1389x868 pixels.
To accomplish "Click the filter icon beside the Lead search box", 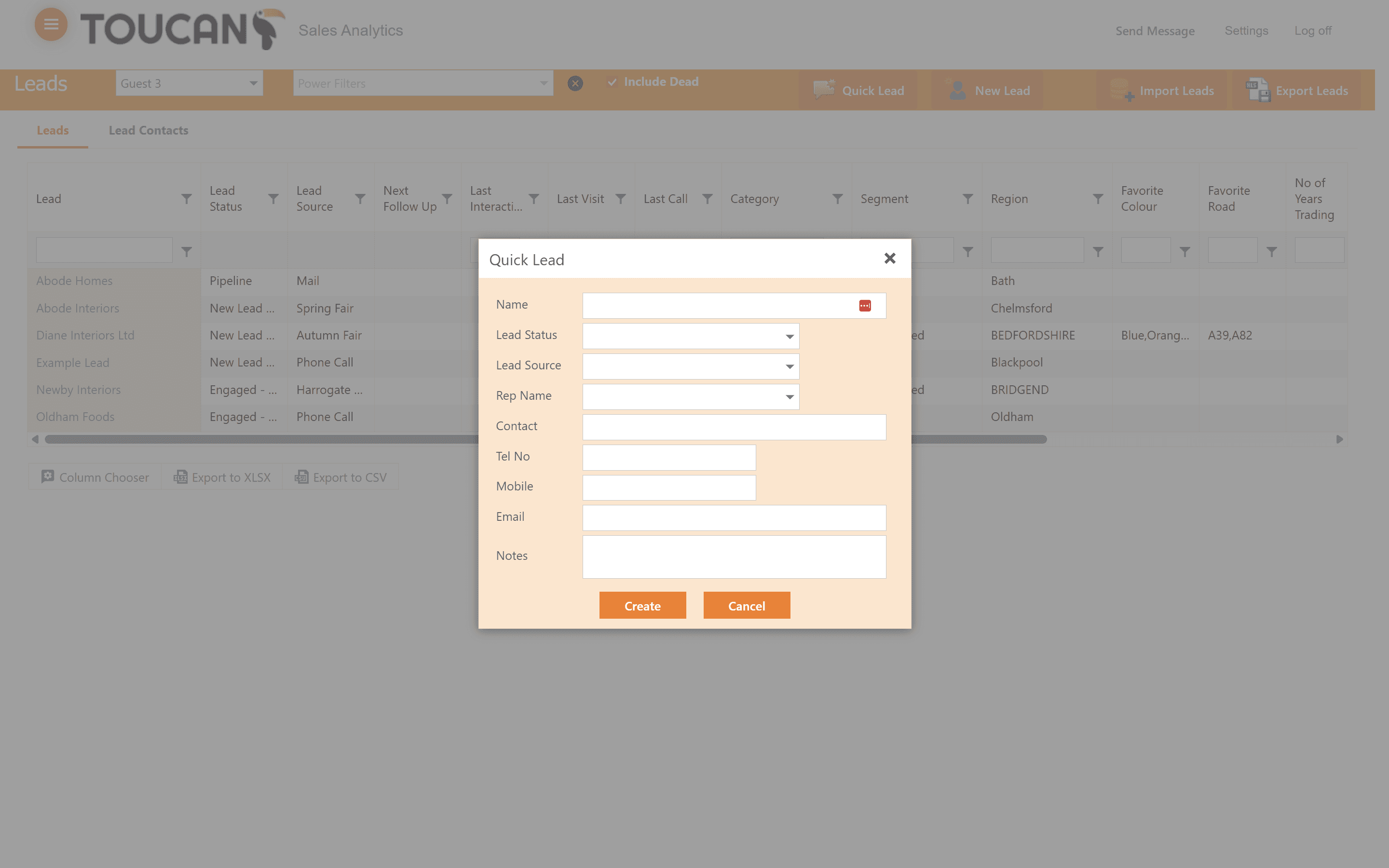I will [x=187, y=251].
